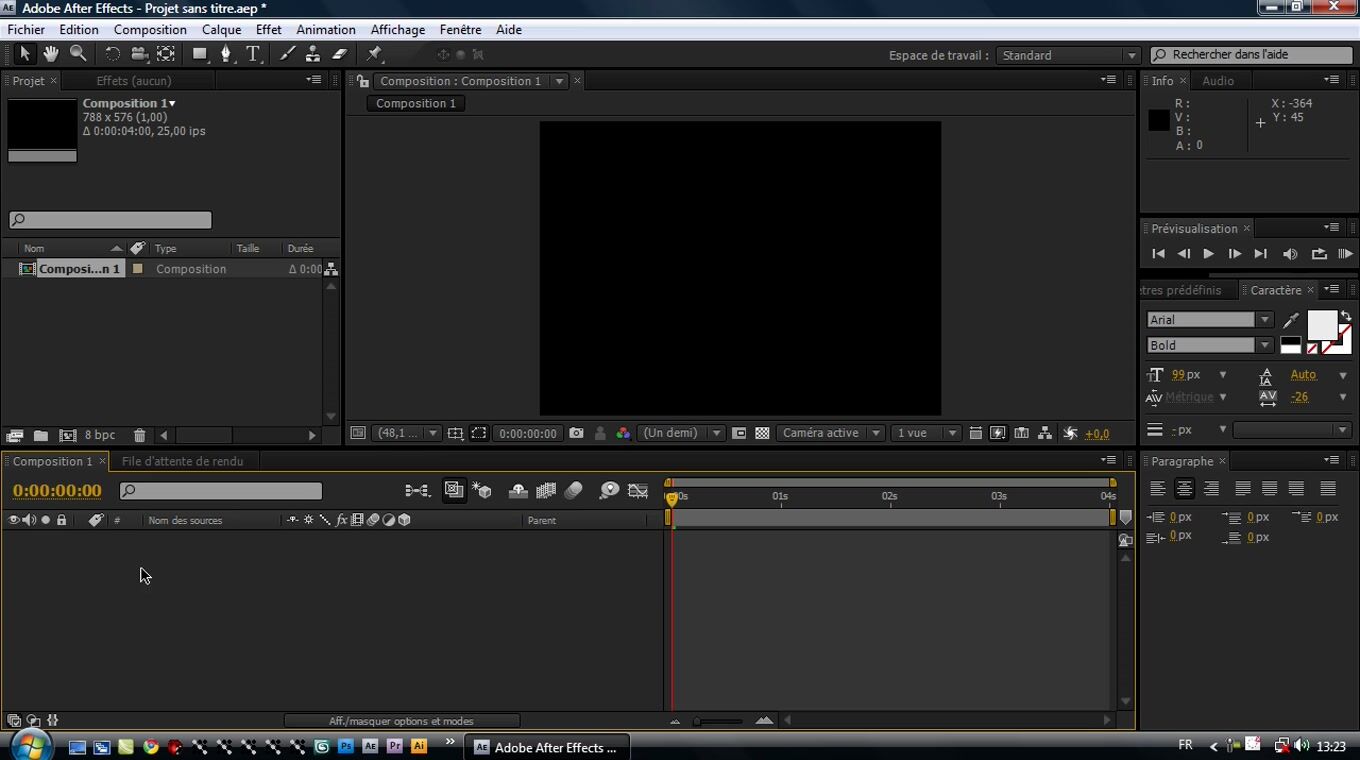The height and width of the screenshot is (760, 1360).
Task: Toggle audio mute in Preview panel
Action: pos(1290,254)
